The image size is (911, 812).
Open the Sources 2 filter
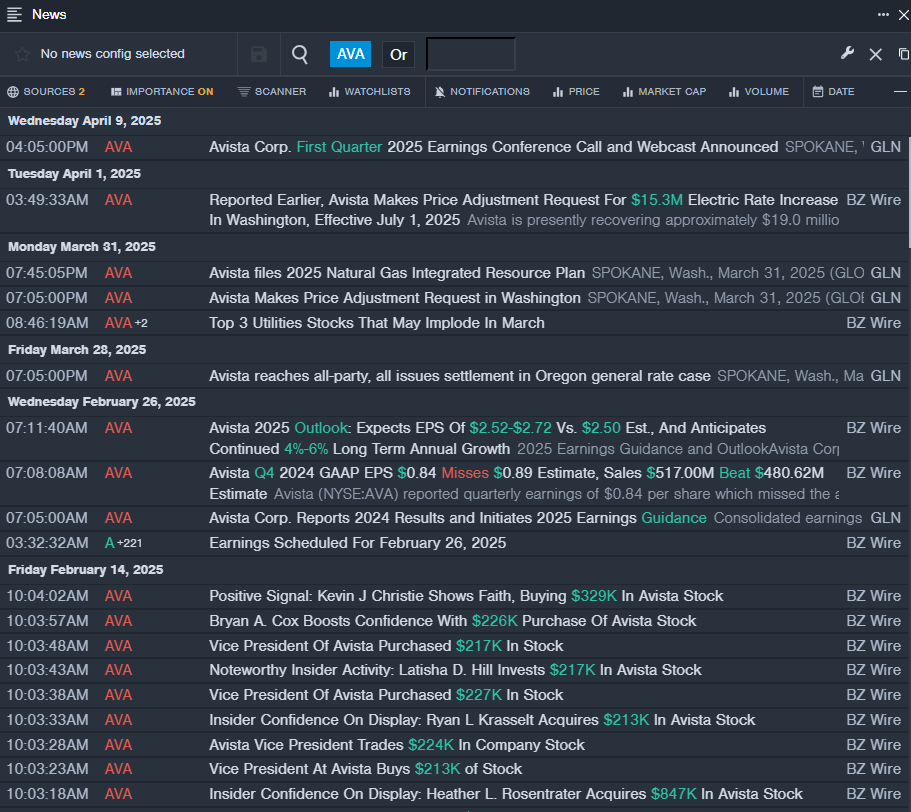pos(46,92)
